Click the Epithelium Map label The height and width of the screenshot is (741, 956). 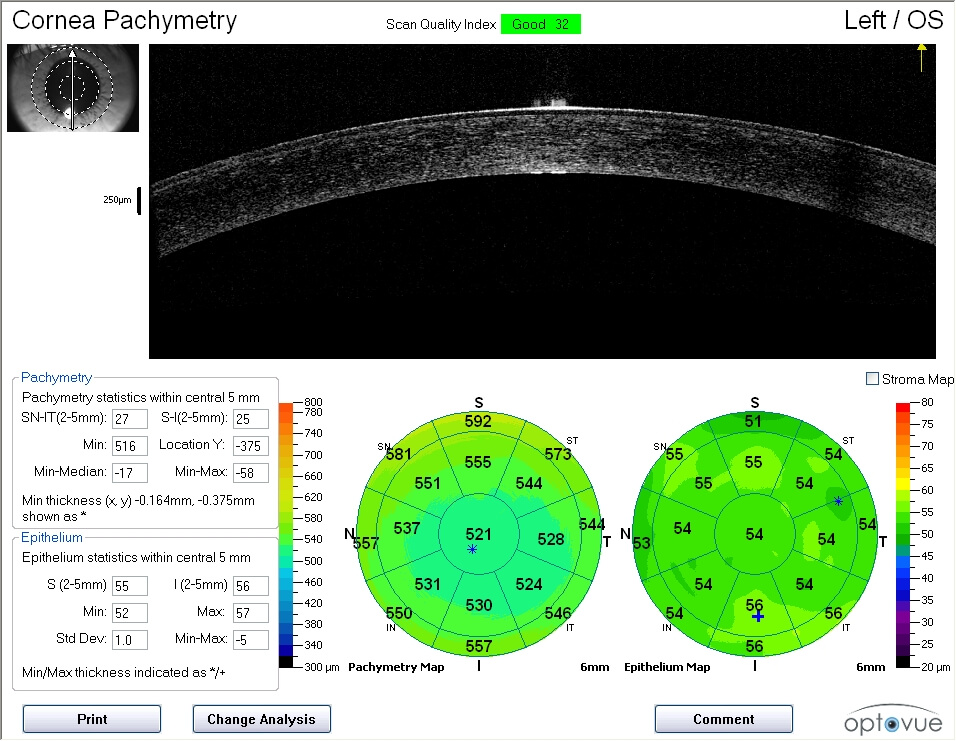(x=667, y=667)
